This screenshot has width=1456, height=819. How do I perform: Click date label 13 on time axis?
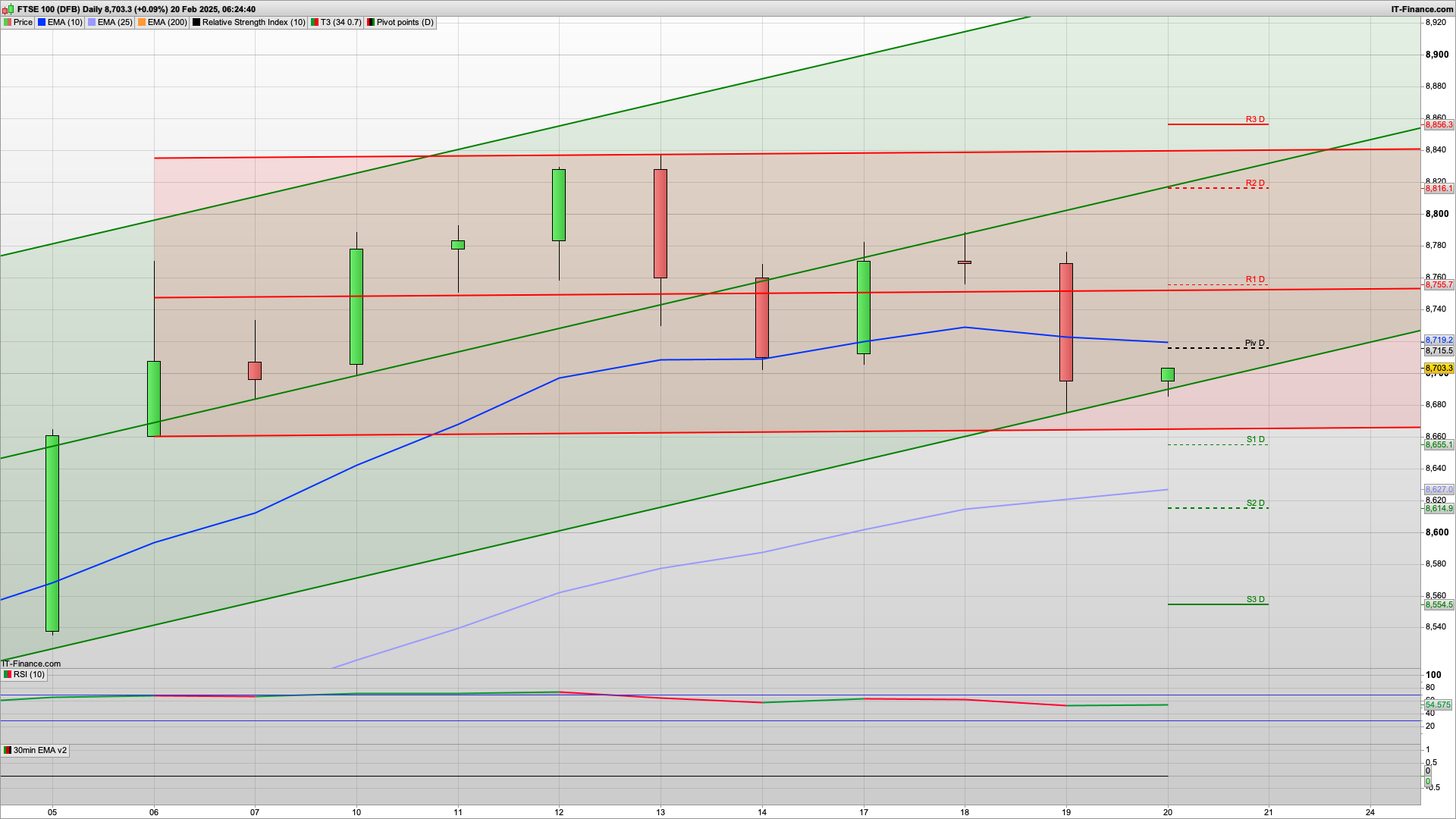point(661,811)
